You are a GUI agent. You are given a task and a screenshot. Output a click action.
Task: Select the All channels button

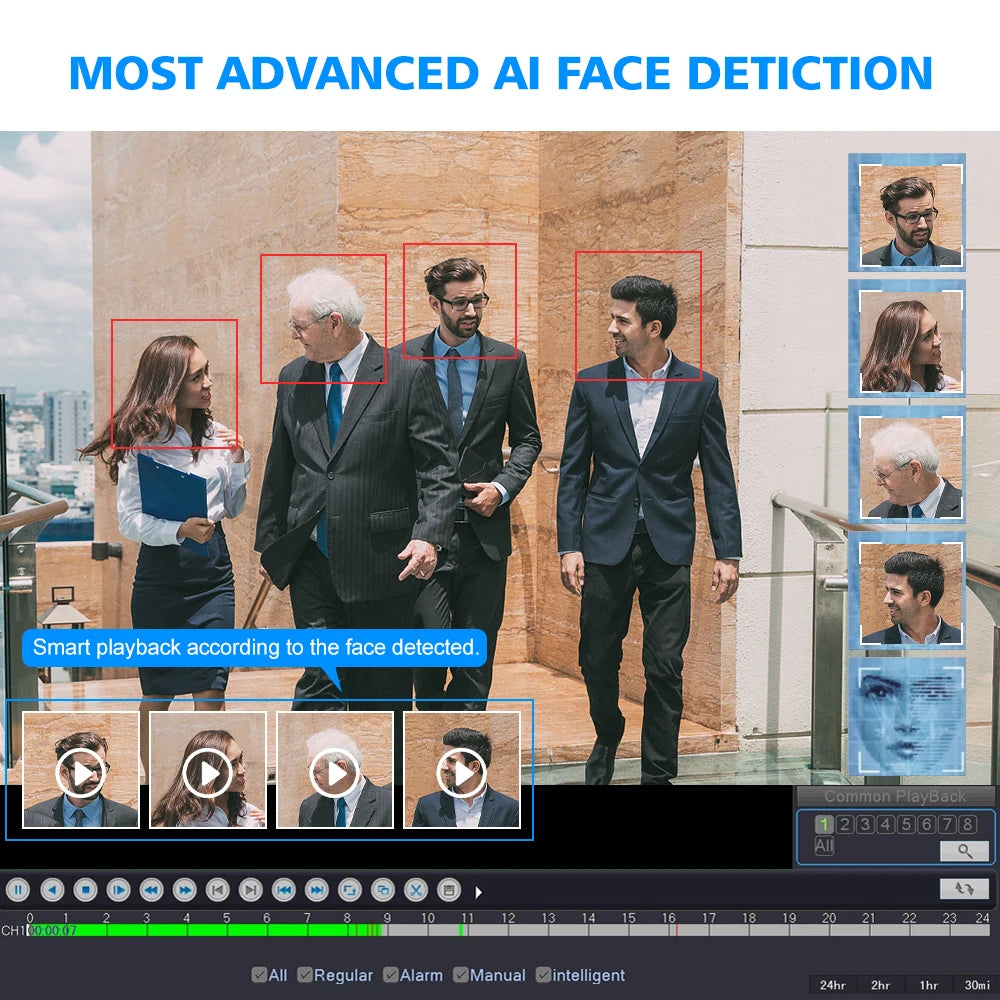(824, 847)
